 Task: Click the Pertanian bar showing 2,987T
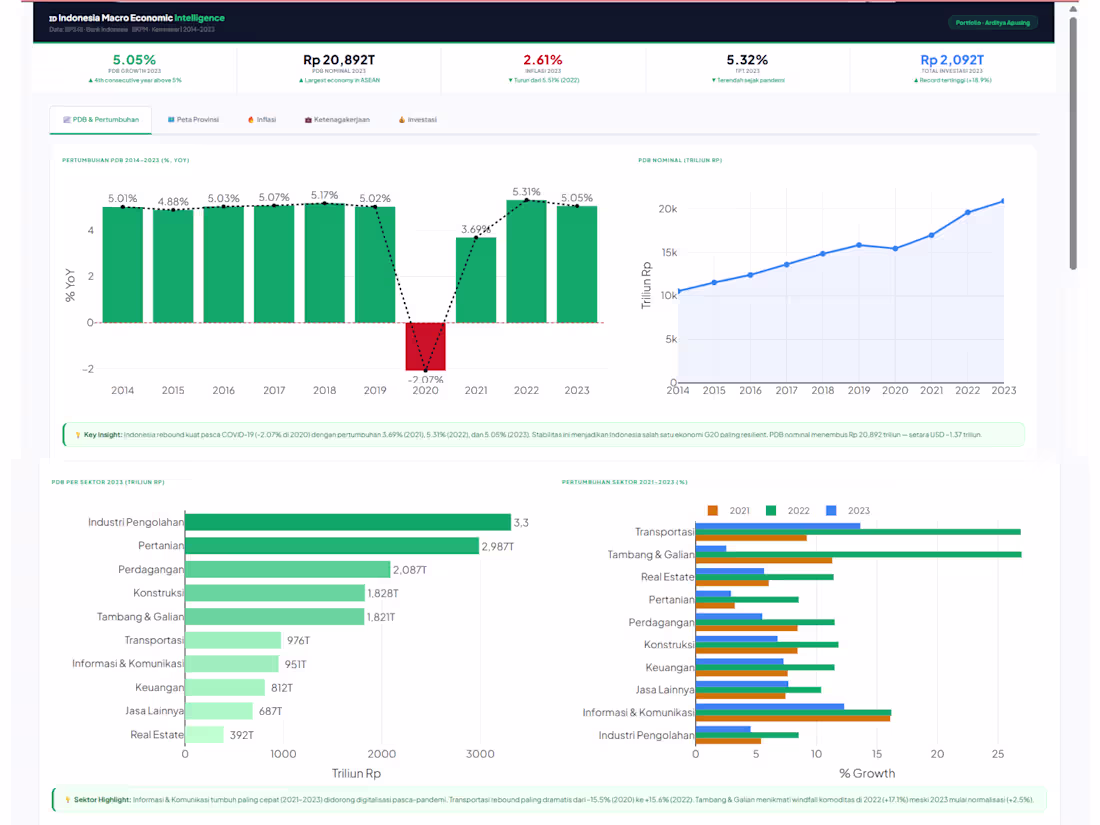click(332, 546)
